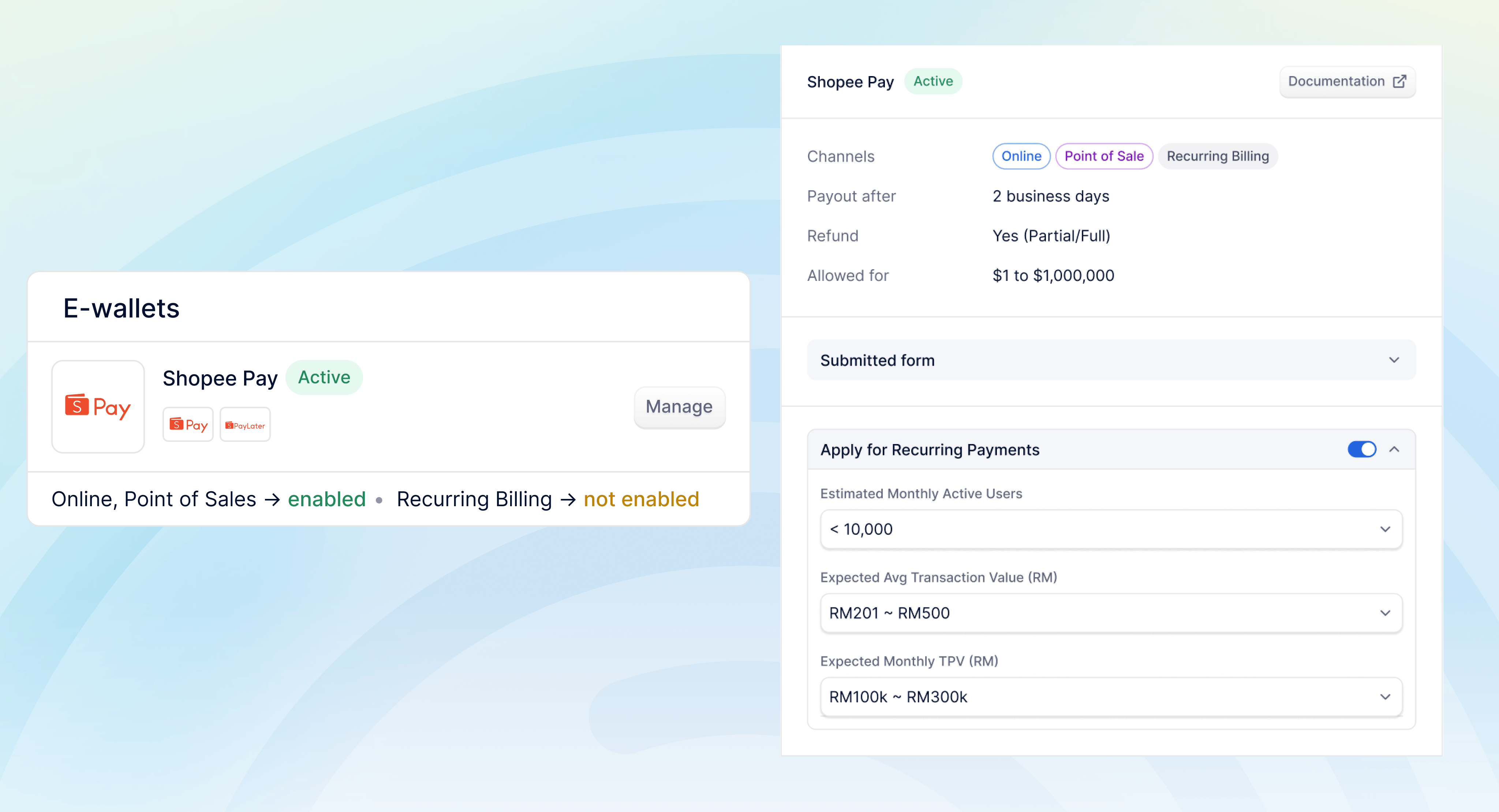Click the Recurring Billing channel tag

point(1217,157)
